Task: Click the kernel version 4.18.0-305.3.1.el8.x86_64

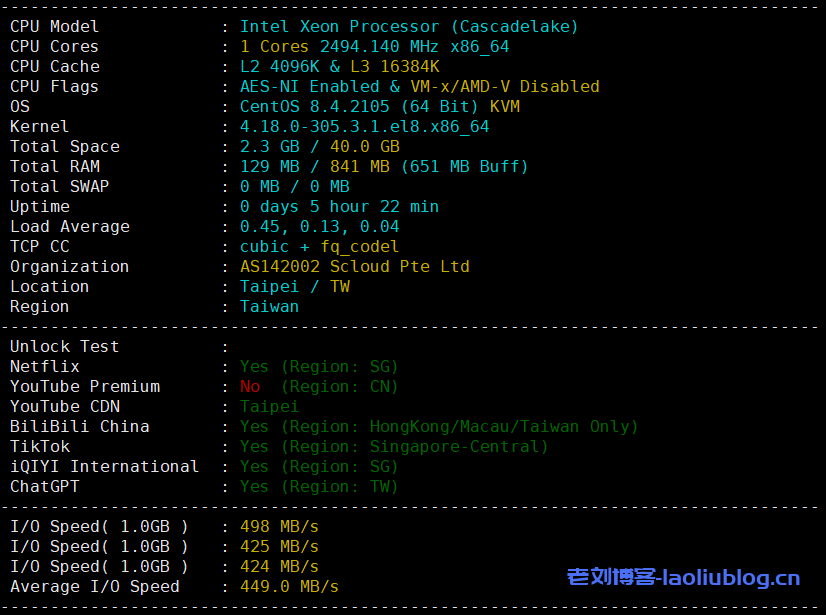Action: tap(364, 127)
